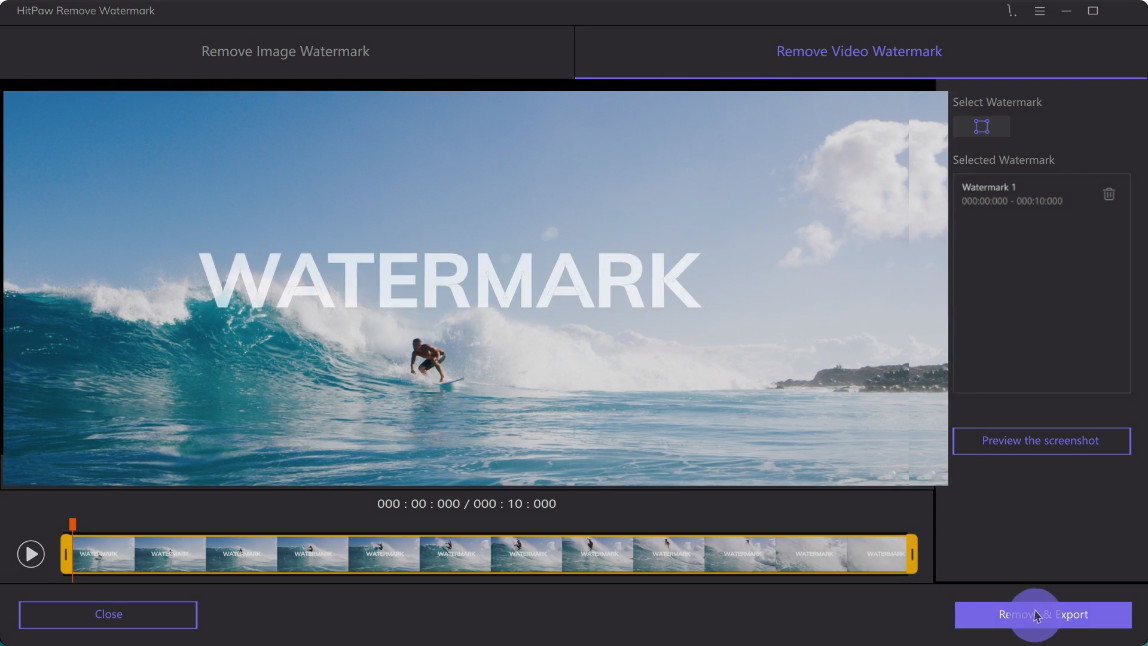The image size is (1148, 646).
Task: Click the left yellow trim handle
Action: (66, 554)
